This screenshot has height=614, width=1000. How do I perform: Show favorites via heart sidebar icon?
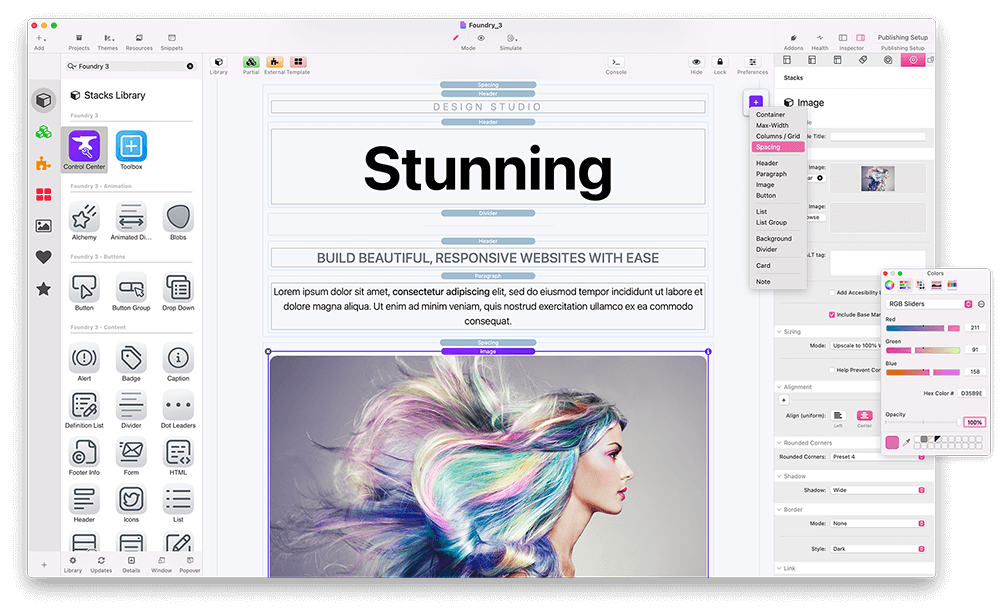coord(43,257)
